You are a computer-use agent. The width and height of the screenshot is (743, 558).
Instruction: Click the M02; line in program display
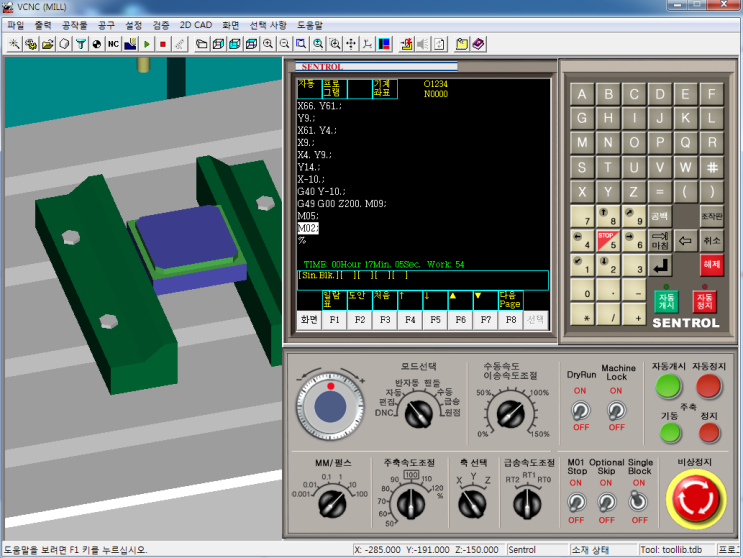pos(308,228)
